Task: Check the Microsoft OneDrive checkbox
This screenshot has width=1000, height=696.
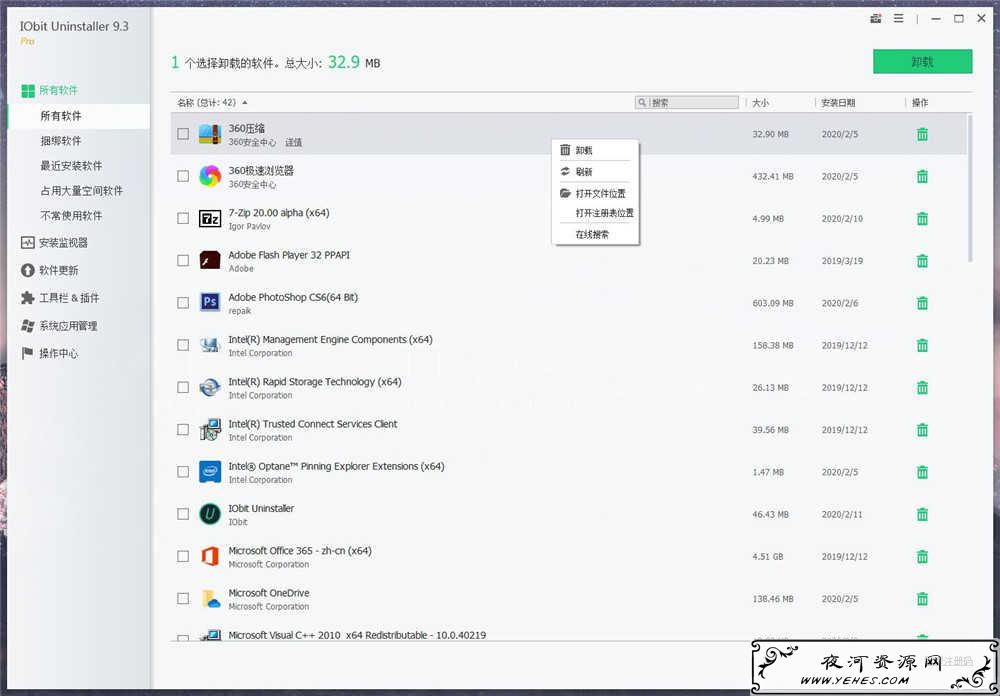Action: [183, 598]
